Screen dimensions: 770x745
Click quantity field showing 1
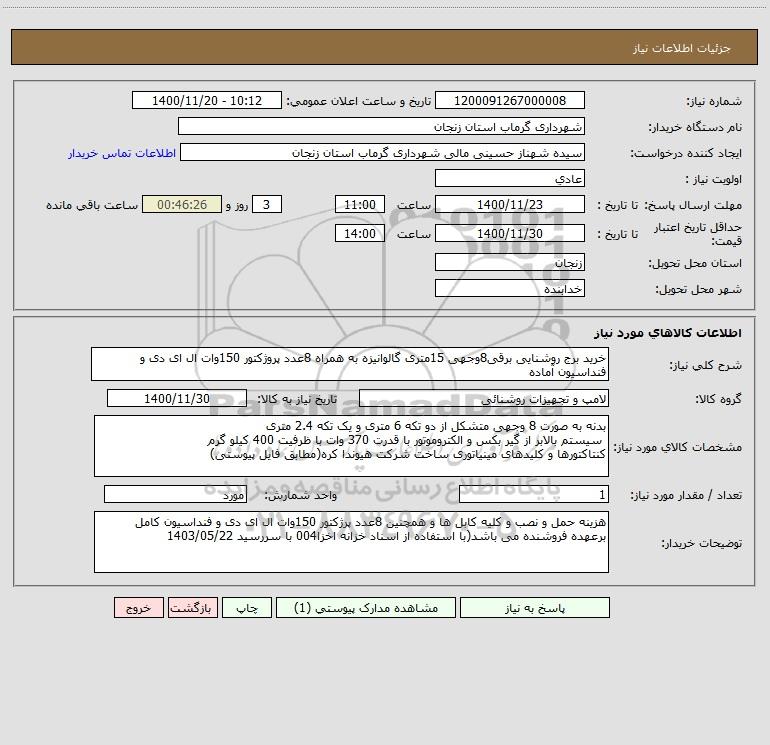click(534, 495)
